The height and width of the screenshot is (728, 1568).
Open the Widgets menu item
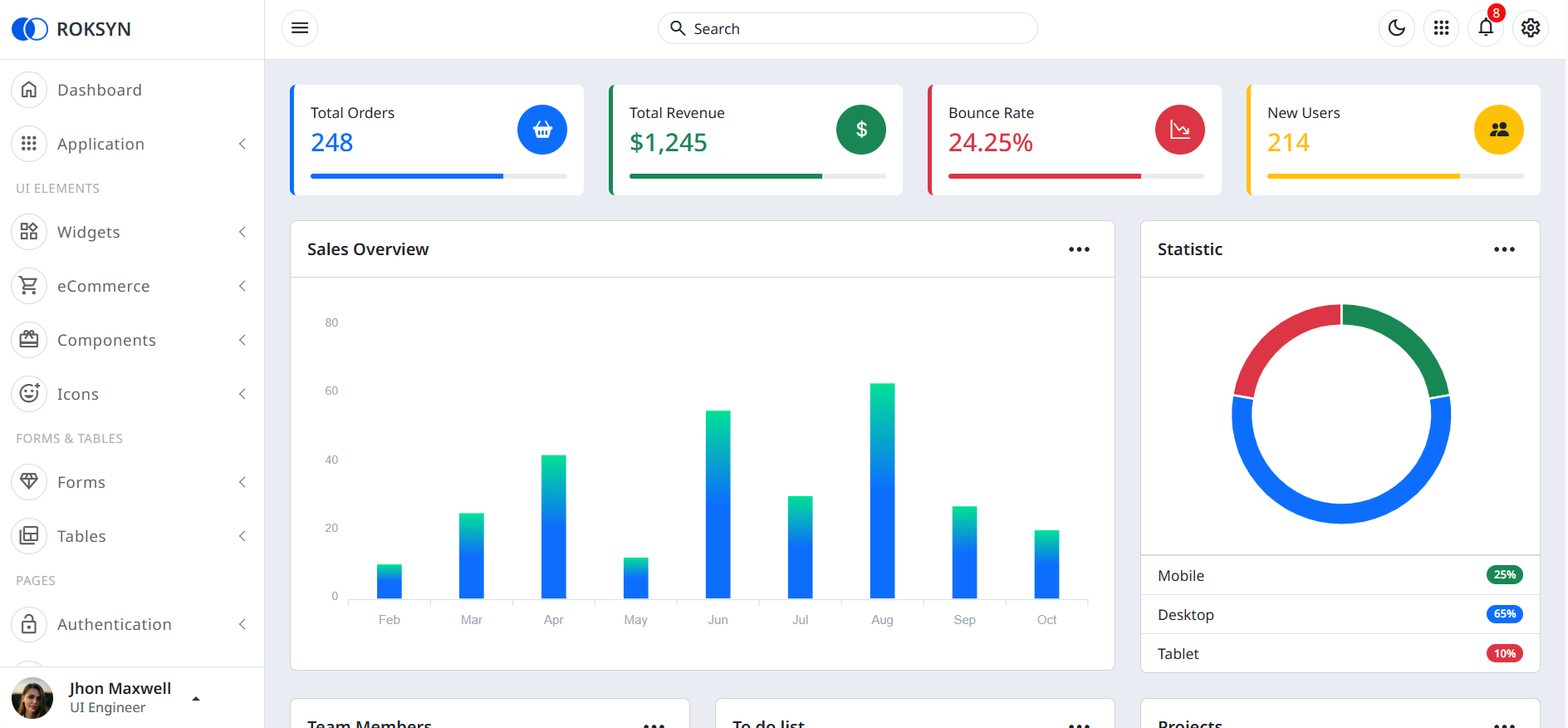132,232
